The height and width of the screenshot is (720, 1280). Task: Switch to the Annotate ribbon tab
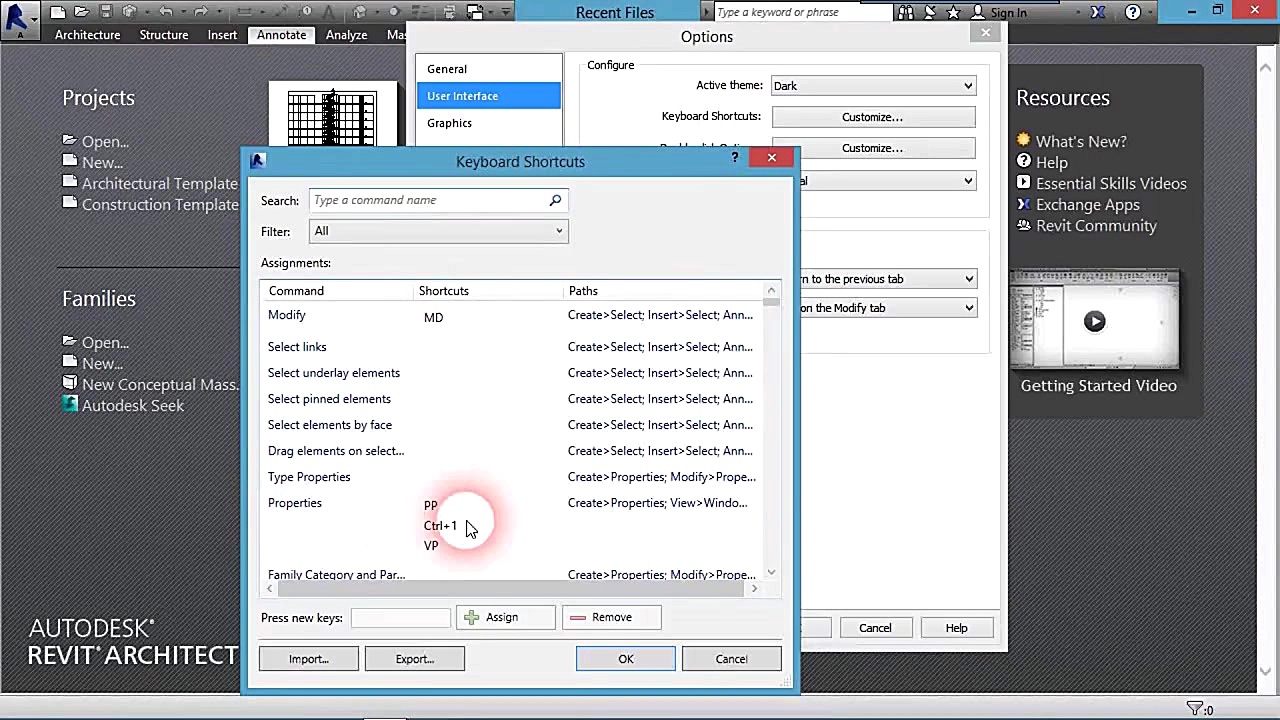(281, 35)
